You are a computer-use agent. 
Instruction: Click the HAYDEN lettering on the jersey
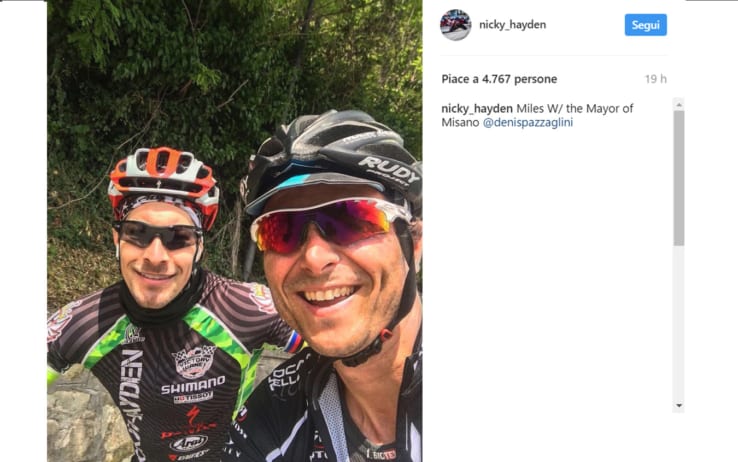[x=131, y=405]
